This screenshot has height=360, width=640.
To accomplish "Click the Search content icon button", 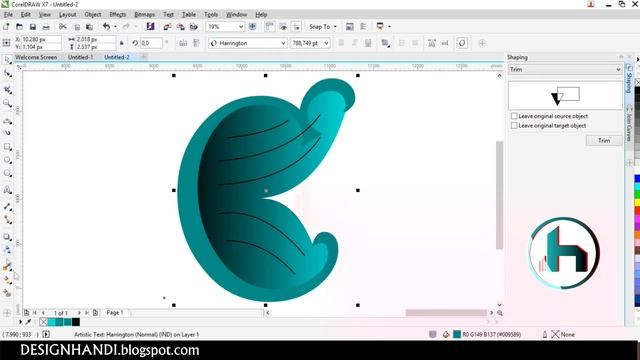I will [x=151, y=27].
